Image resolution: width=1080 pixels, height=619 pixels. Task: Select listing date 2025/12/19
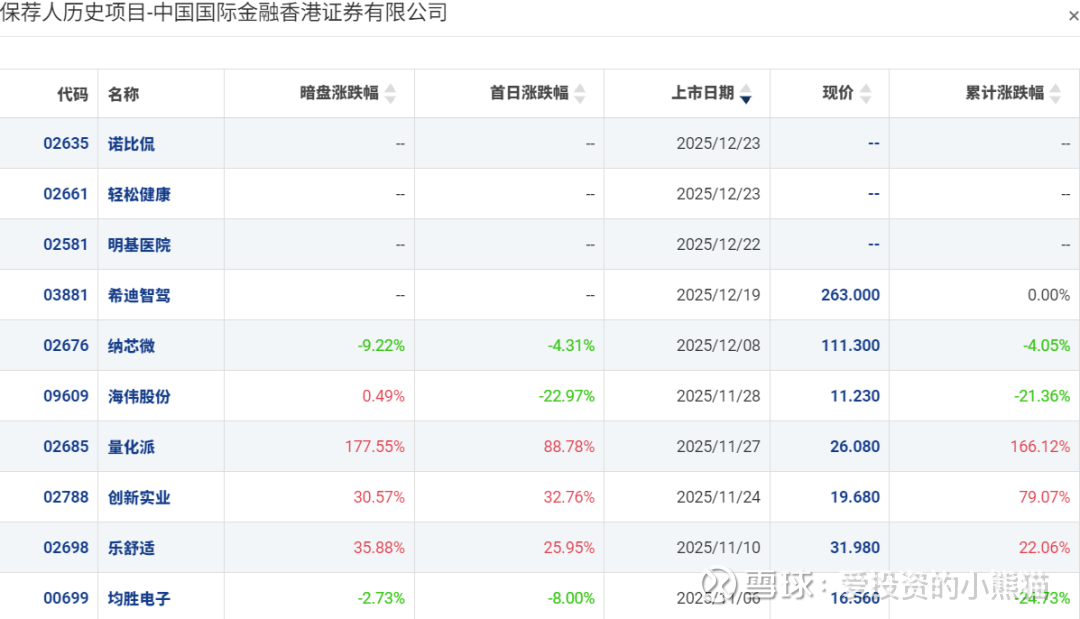[x=718, y=295]
